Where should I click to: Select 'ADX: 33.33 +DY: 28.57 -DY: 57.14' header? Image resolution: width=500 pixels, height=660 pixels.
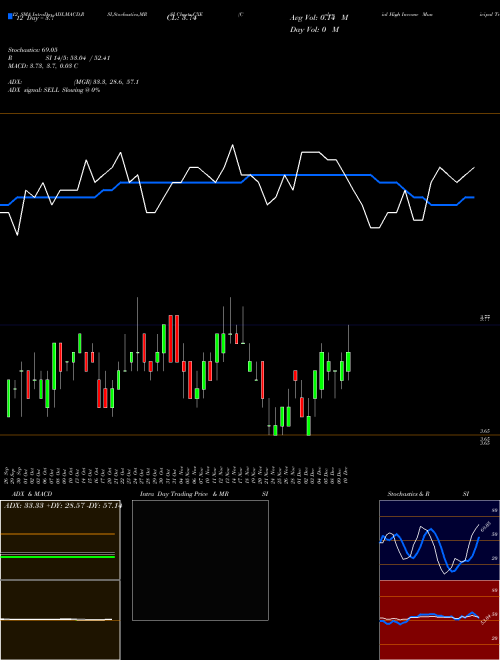click(x=62, y=505)
